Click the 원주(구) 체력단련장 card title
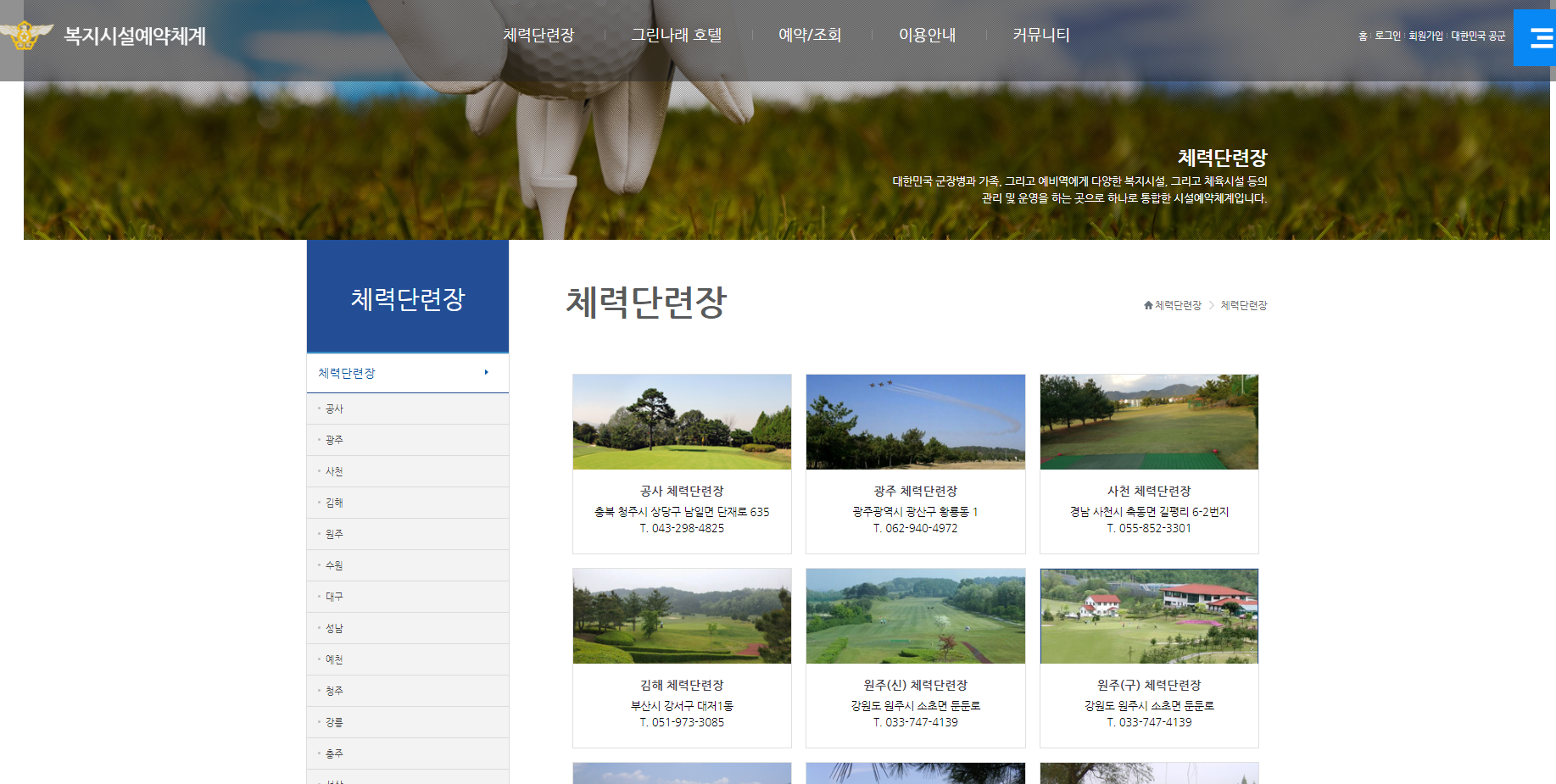This screenshot has width=1556, height=784. (x=1149, y=685)
